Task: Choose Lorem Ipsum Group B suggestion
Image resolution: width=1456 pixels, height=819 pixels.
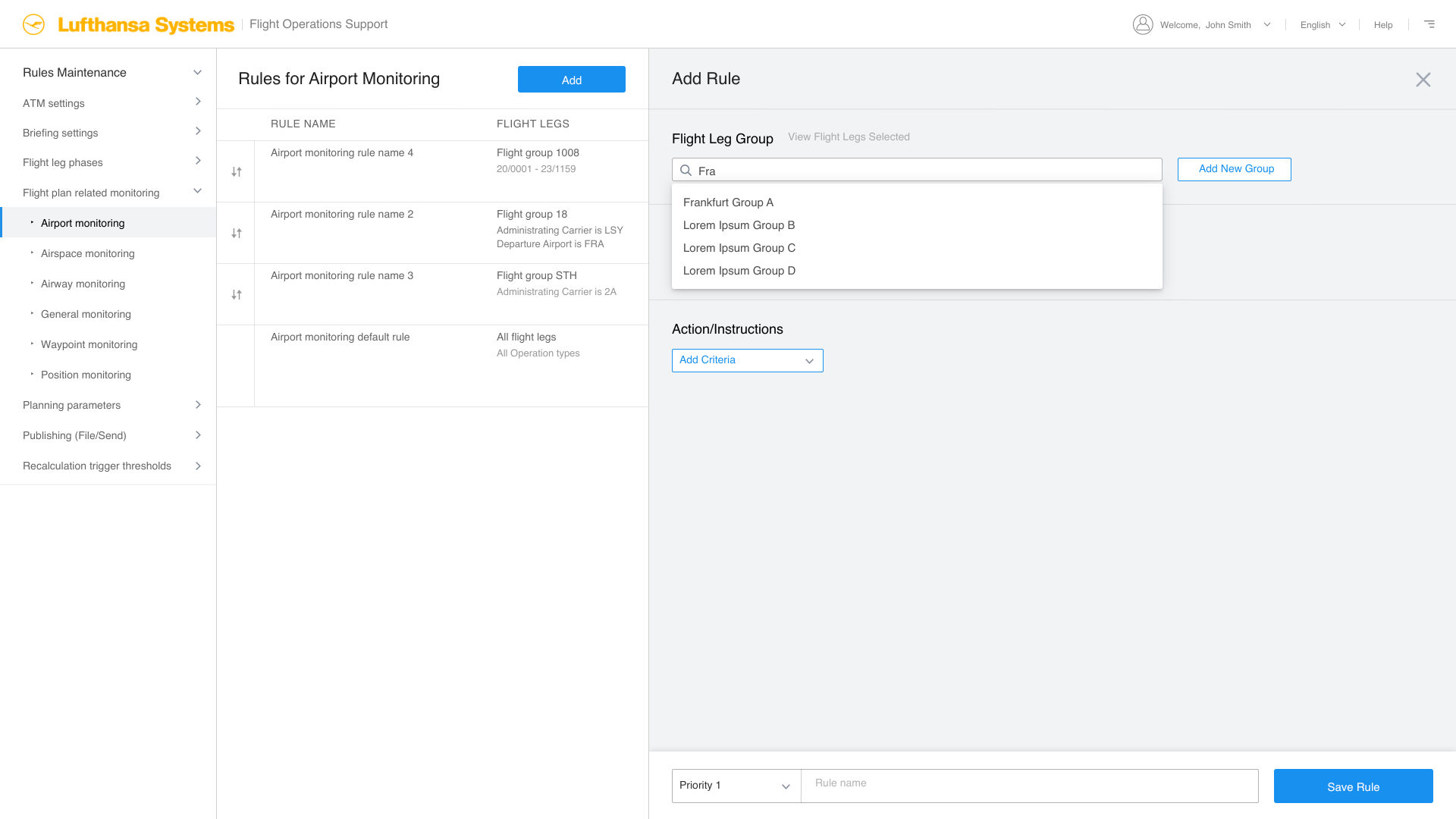Action: pyautogui.click(x=917, y=225)
